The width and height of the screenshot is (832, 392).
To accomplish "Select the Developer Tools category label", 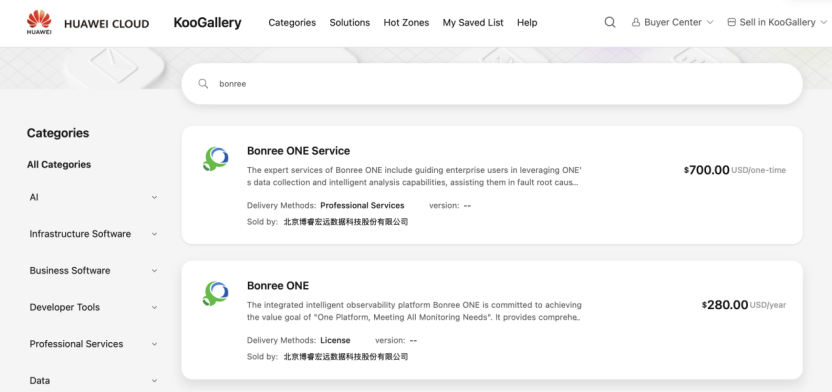I will point(65,307).
